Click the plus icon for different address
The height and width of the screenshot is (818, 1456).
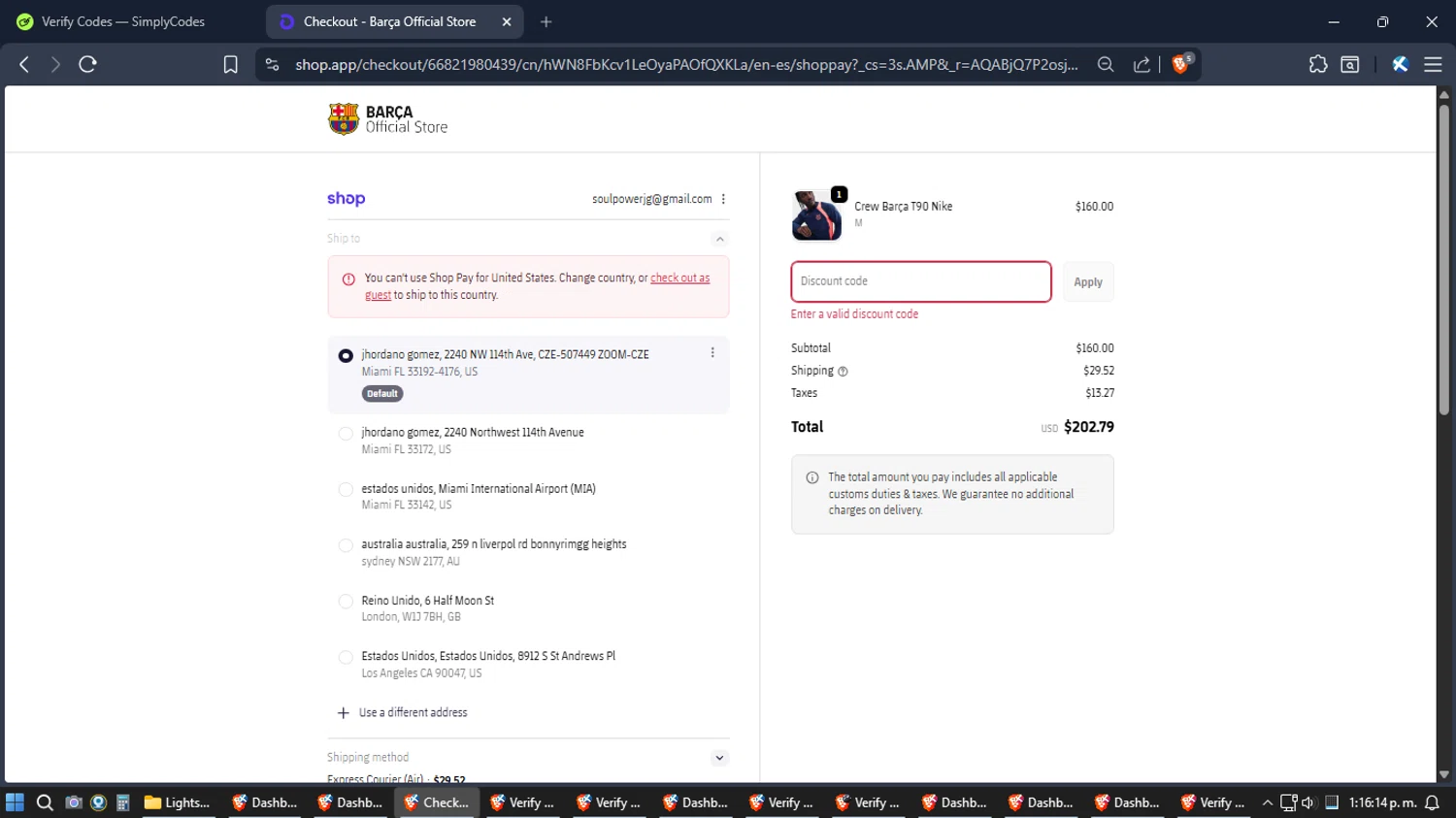point(343,713)
